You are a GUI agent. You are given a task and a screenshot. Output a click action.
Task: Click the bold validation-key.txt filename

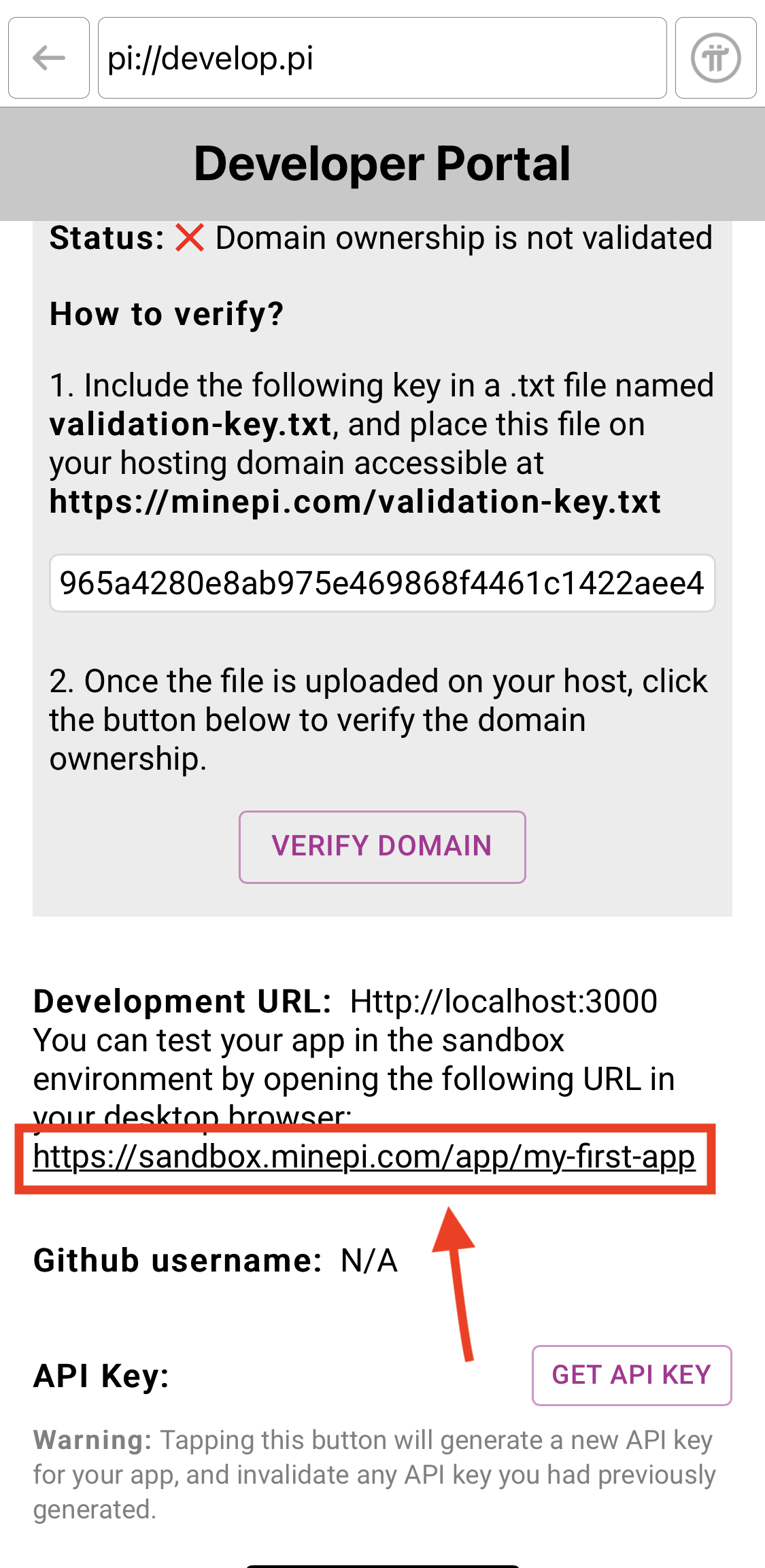[x=190, y=424]
